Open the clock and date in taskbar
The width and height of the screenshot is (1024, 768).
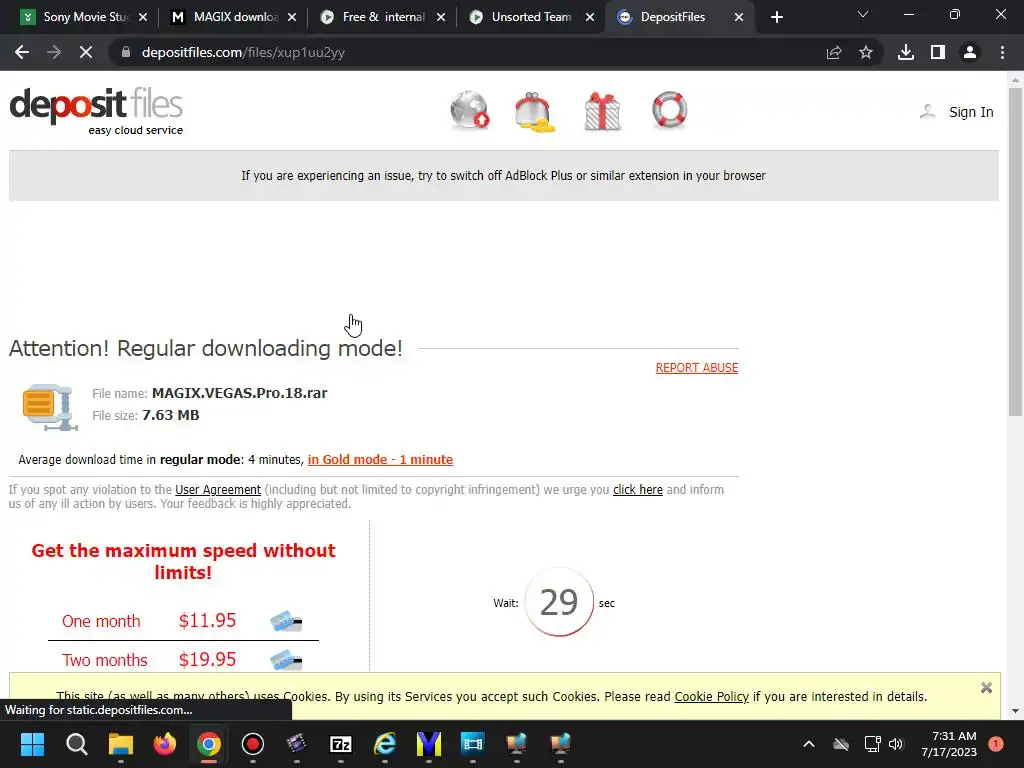pos(949,744)
